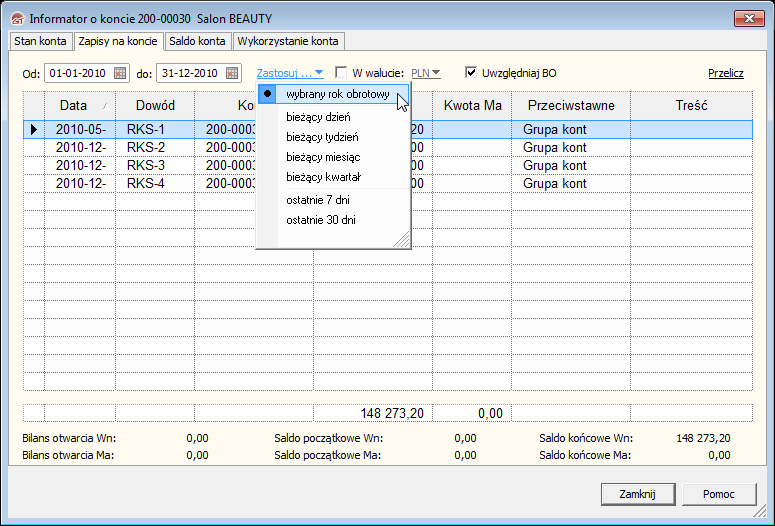775x526 pixels.
Task: Switch to Stan konta tab
Action: coord(40,41)
